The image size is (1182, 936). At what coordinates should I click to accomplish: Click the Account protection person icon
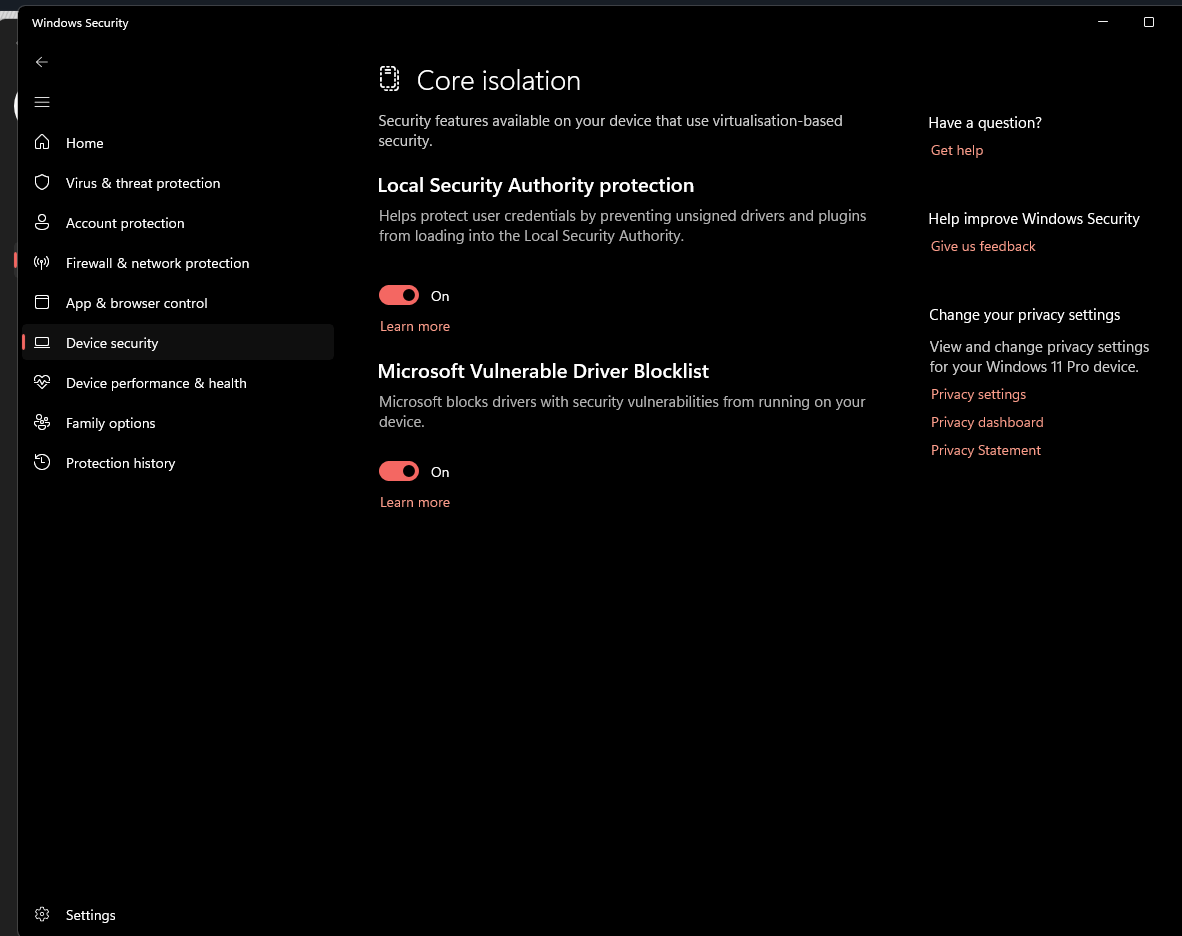point(42,222)
